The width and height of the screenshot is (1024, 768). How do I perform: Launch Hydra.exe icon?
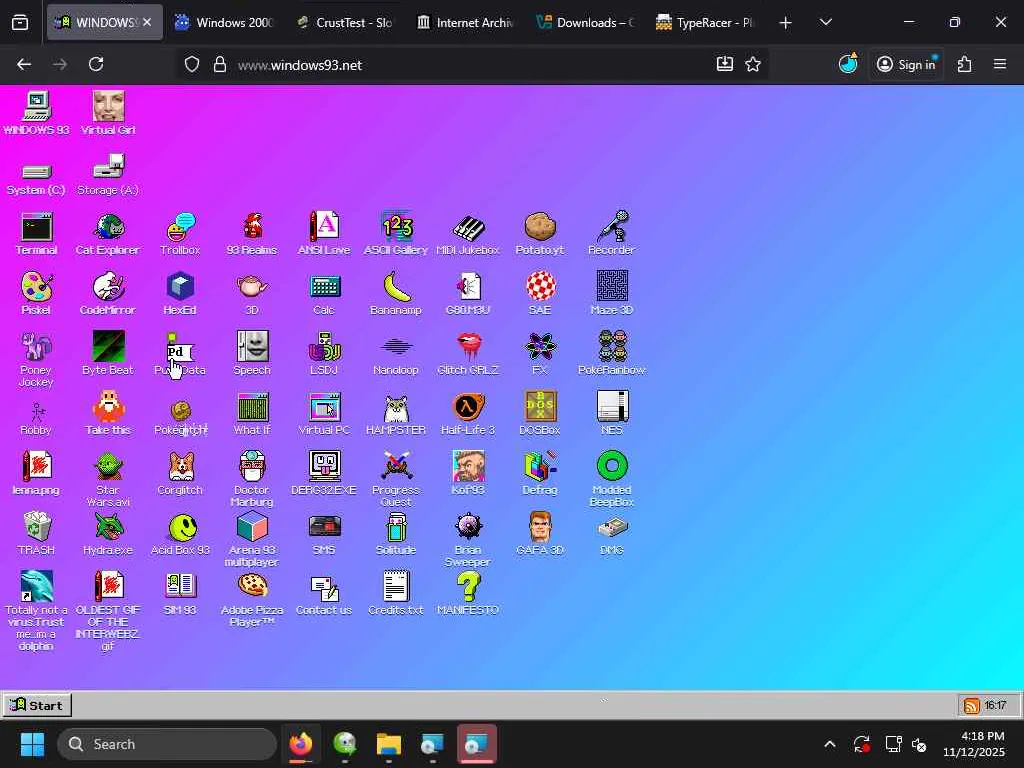(108, 534)
